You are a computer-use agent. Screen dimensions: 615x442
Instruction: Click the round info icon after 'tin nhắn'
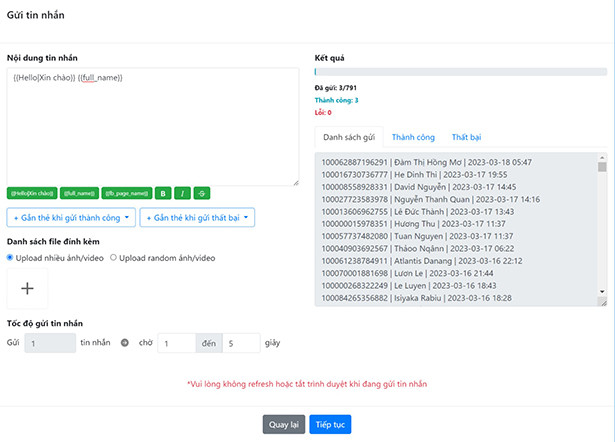coord(125,343)
